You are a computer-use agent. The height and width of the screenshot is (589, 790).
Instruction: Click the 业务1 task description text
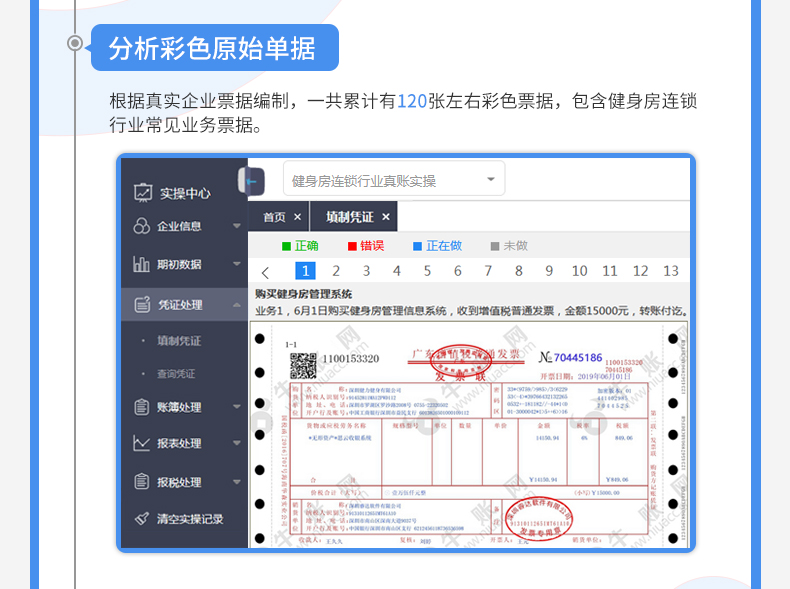(471, 311)
